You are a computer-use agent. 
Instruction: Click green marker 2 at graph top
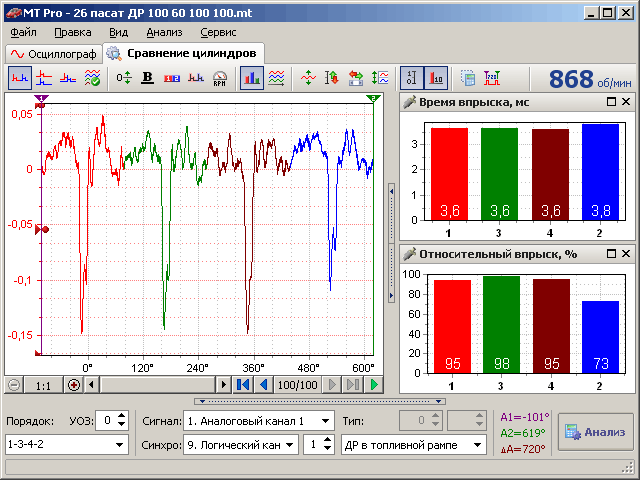(x=373, y=98)
